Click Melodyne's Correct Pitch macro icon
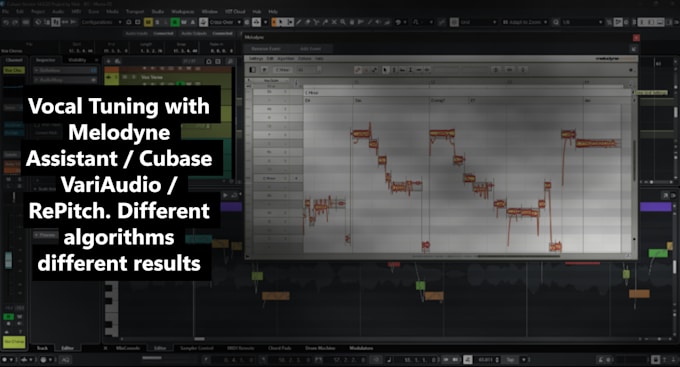Viewport: 680px width, 367px height. pyautogui.click(x=496, y=69)
